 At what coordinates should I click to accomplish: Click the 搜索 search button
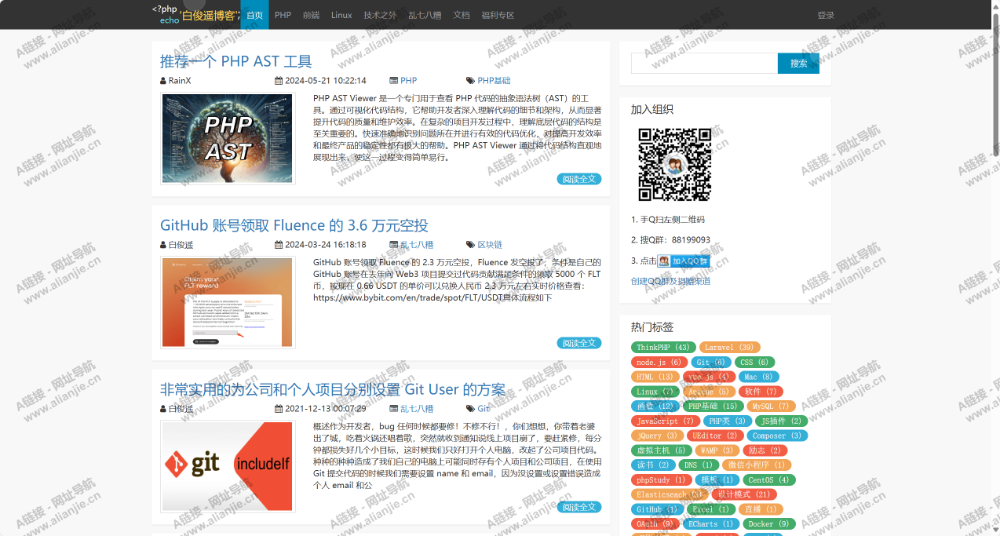point(798,63)
